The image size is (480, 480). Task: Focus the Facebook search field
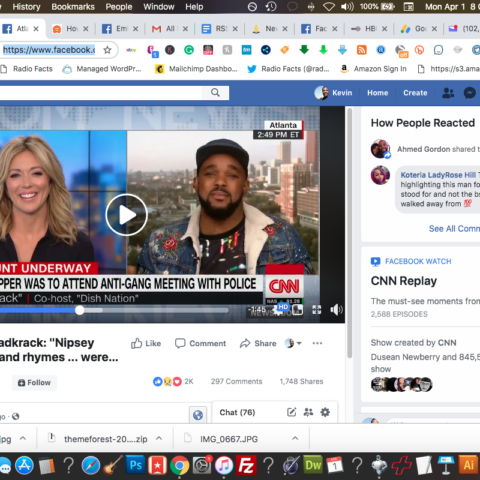100,93
